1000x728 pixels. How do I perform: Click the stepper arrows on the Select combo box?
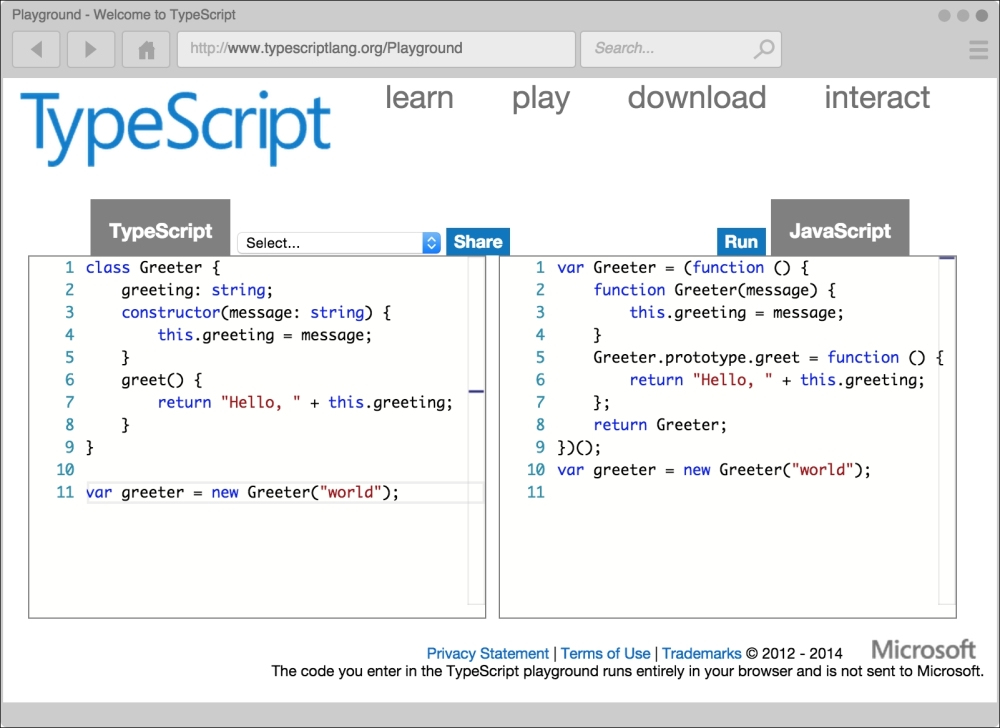(430, 242)
